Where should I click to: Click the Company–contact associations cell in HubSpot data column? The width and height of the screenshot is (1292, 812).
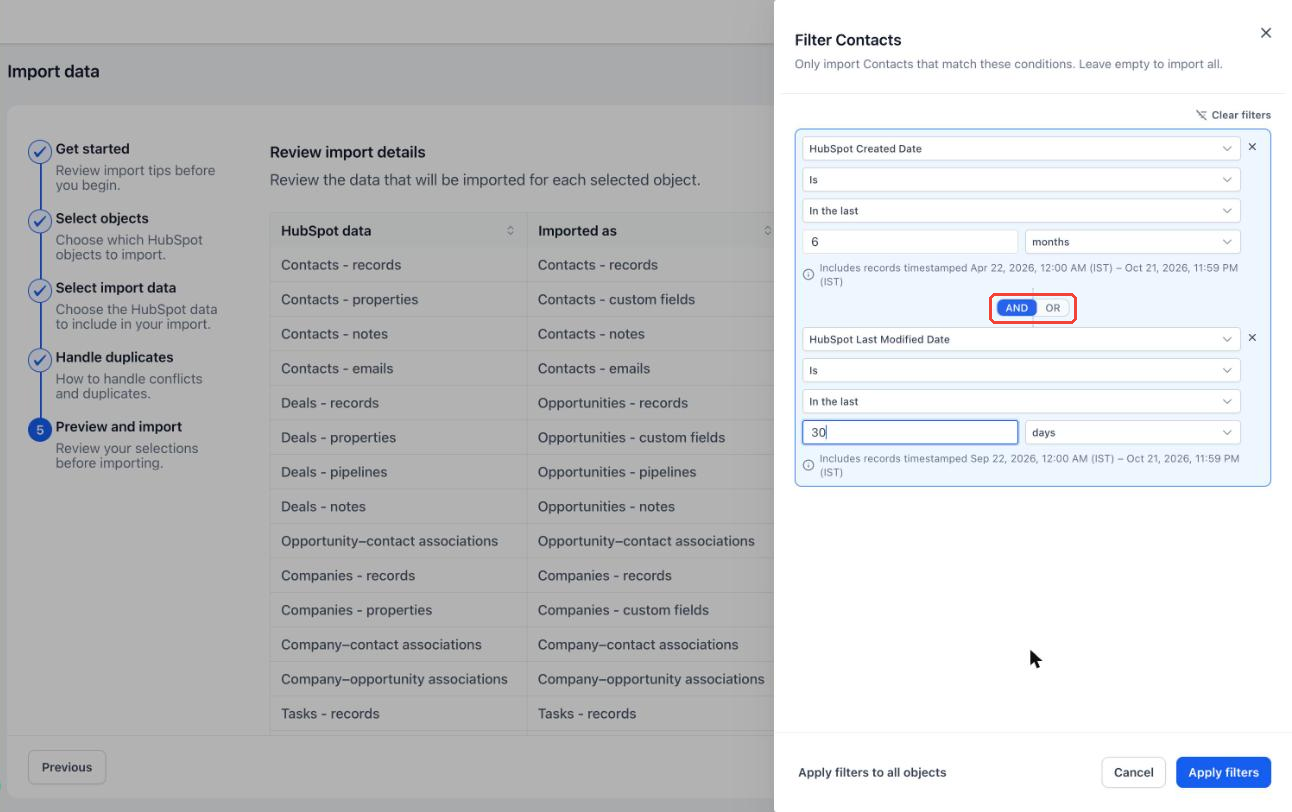point(398,645)
